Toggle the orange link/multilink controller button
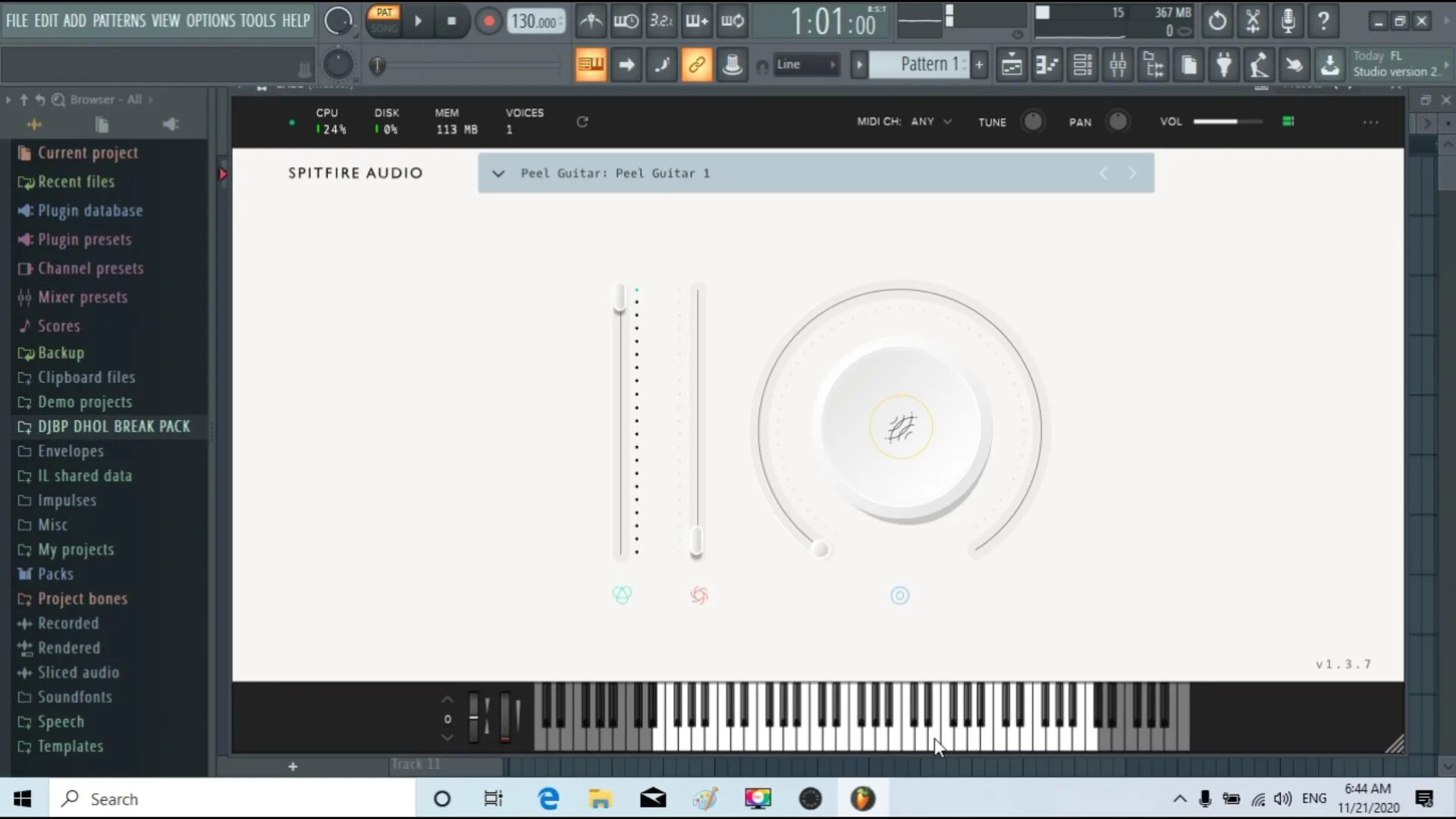Viewport: 1456px width, 819px height. click(696, 65)
